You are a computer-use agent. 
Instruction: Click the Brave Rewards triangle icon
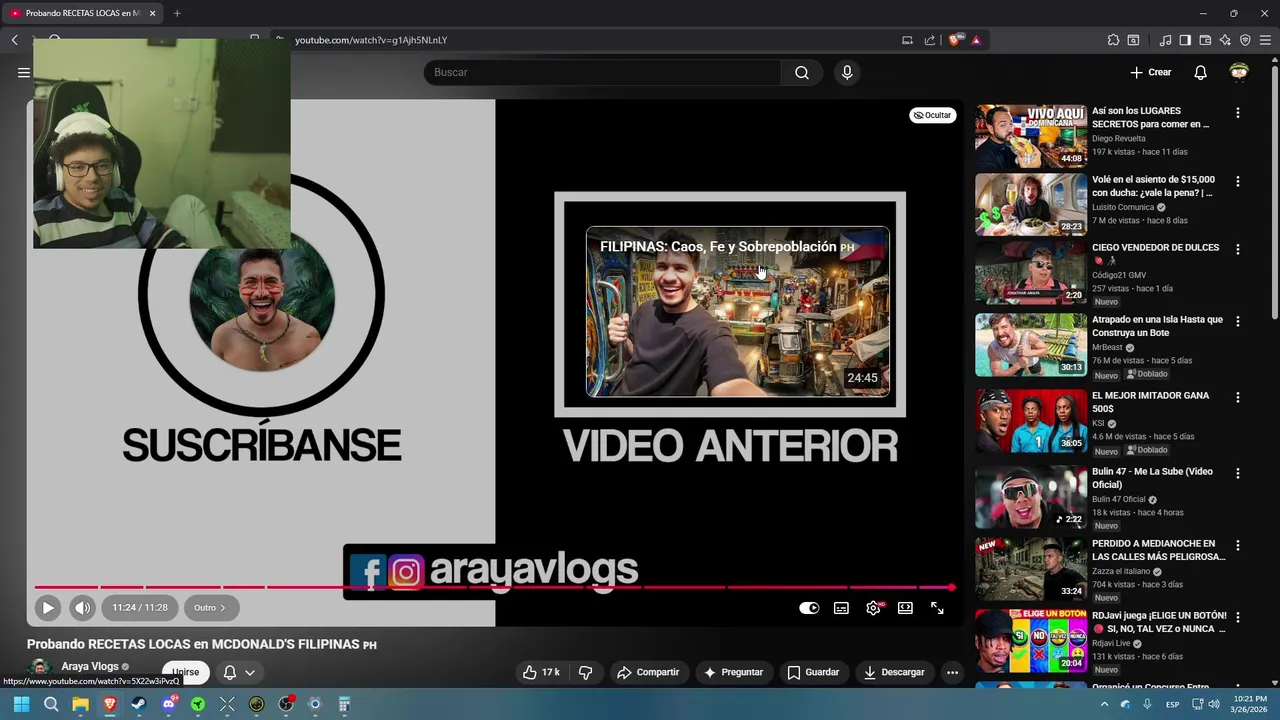coord(976,40)
